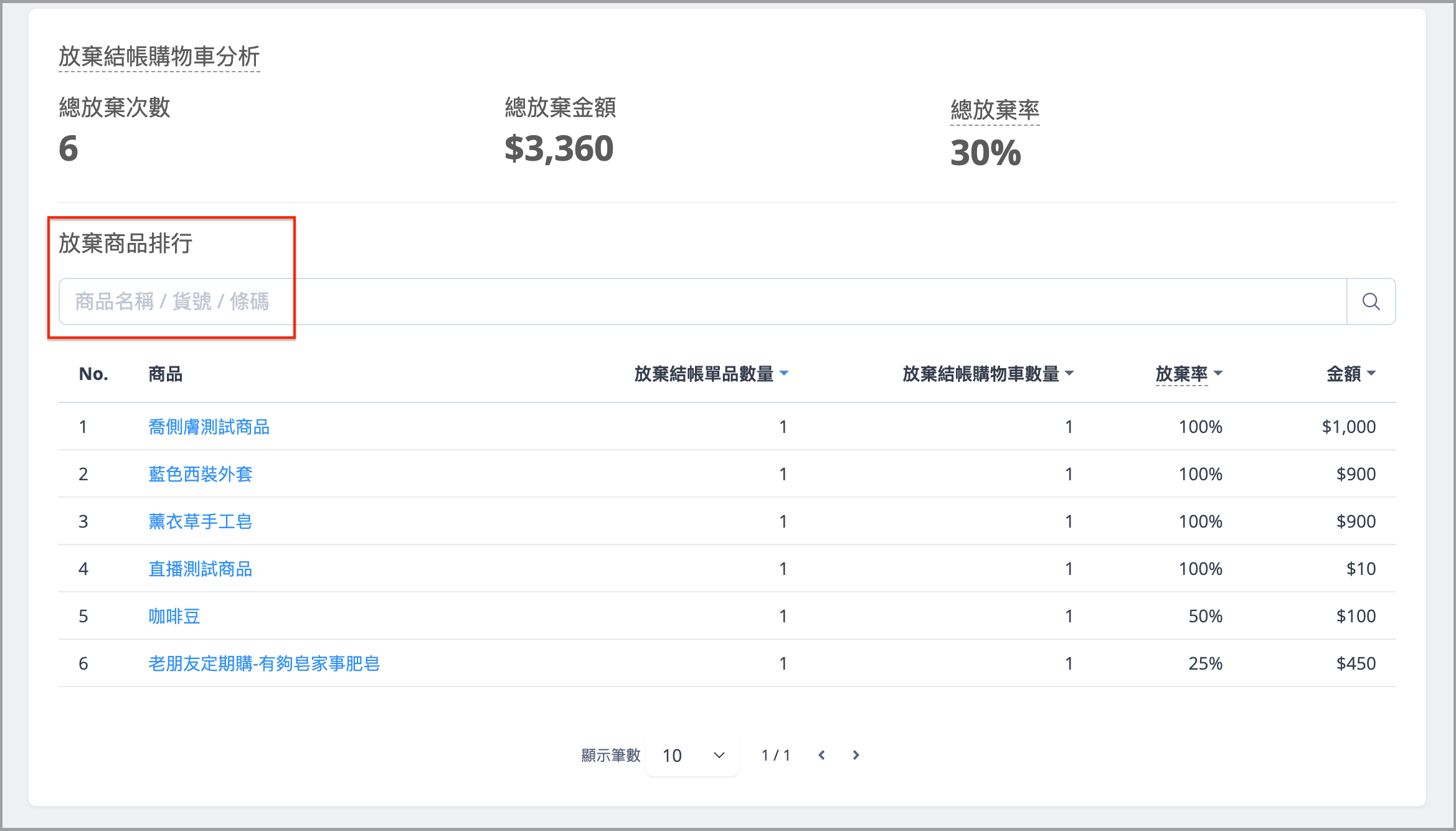This screenshot has width=1456, height=831.
Task: Go to next page arrow
Action: tap(856, 755)
